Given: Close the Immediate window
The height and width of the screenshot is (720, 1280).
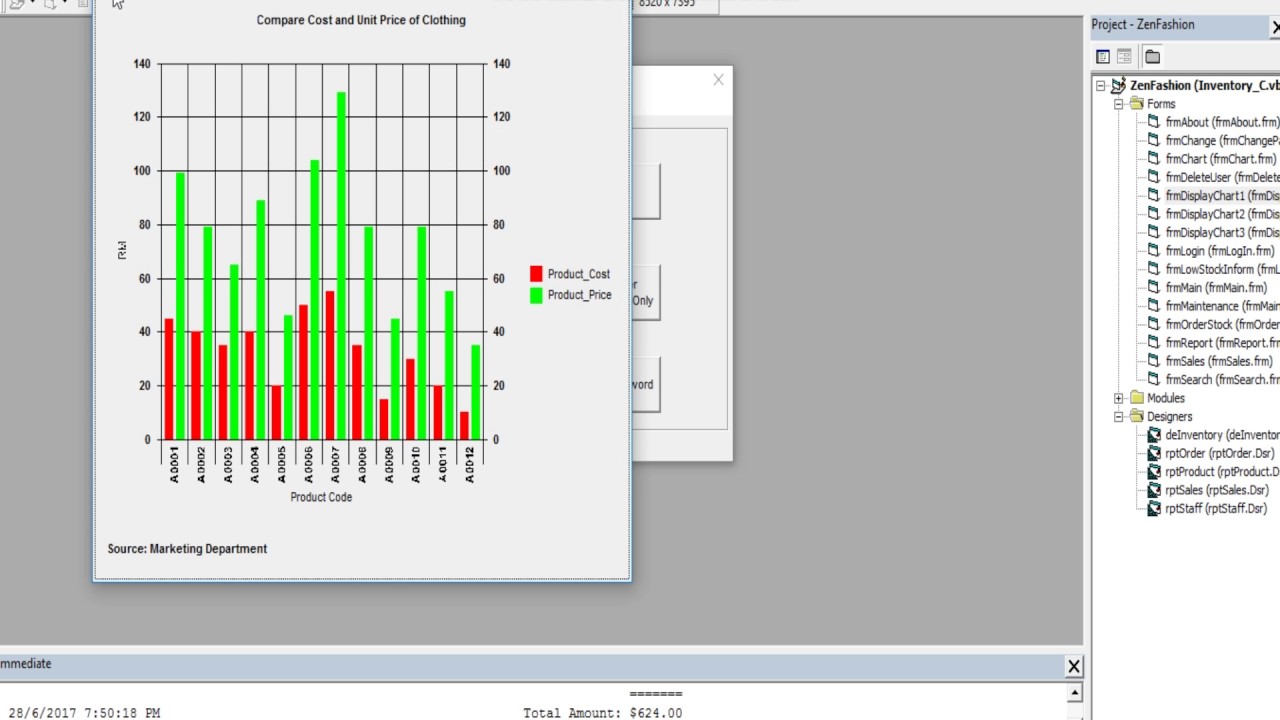Looking at the screenshot, I should pyautogui.click(x=1073, y=666).
